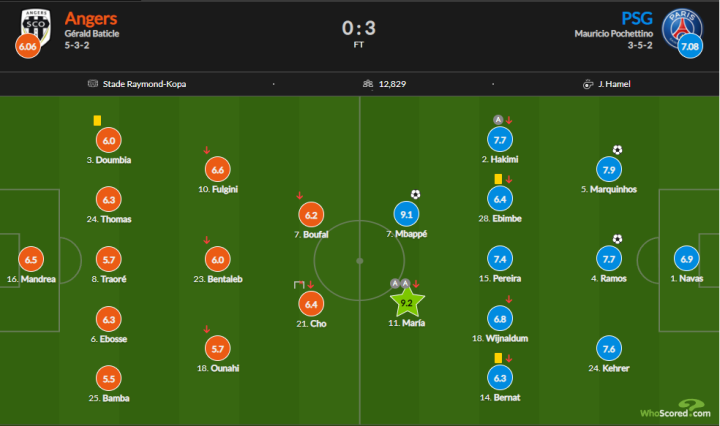Select Mandrea's 6.5 rating bubble
Viewport: 720px width, 426px height.
click(31, 259)
